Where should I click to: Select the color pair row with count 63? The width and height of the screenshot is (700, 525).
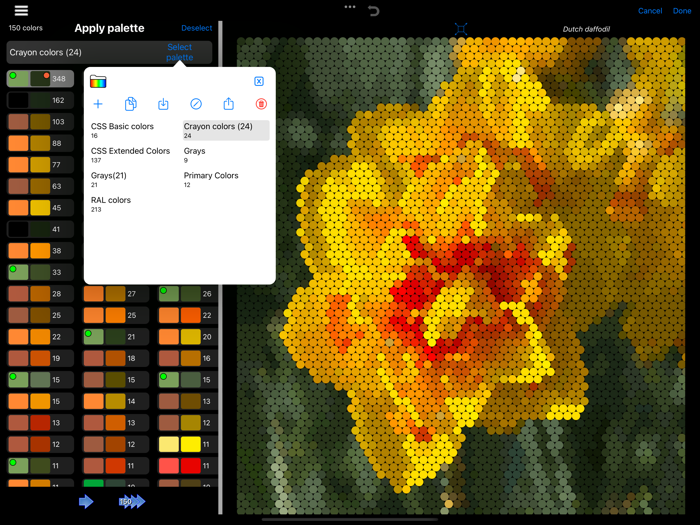(x=40, y=186)
